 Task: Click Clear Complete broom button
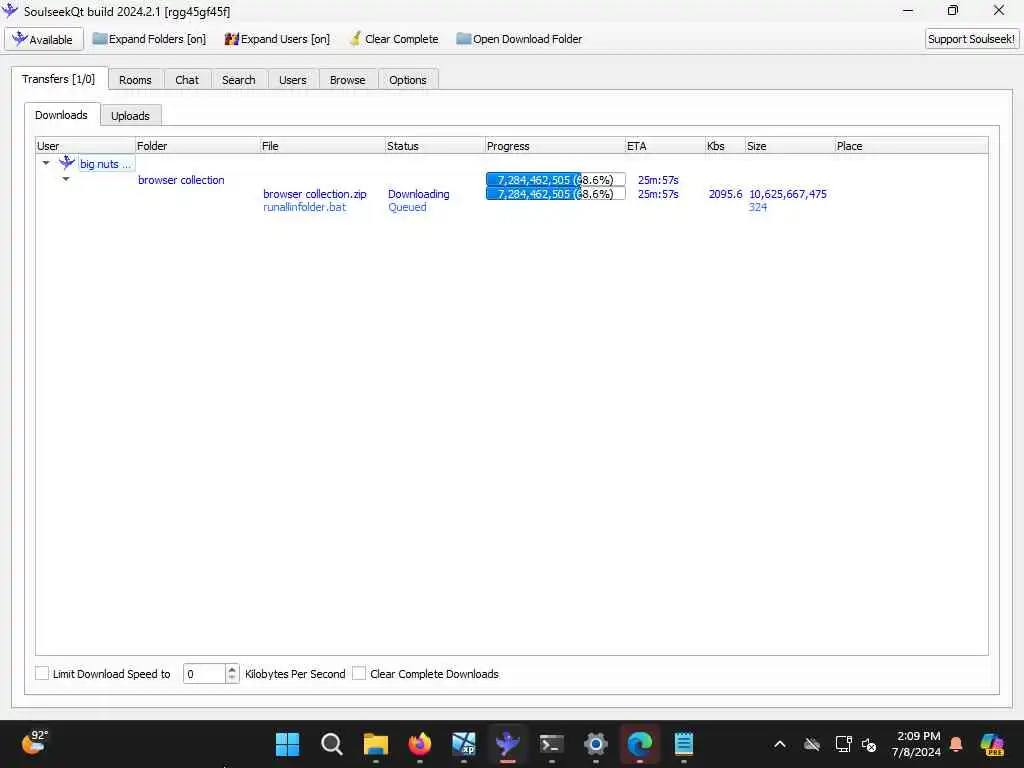394,39
